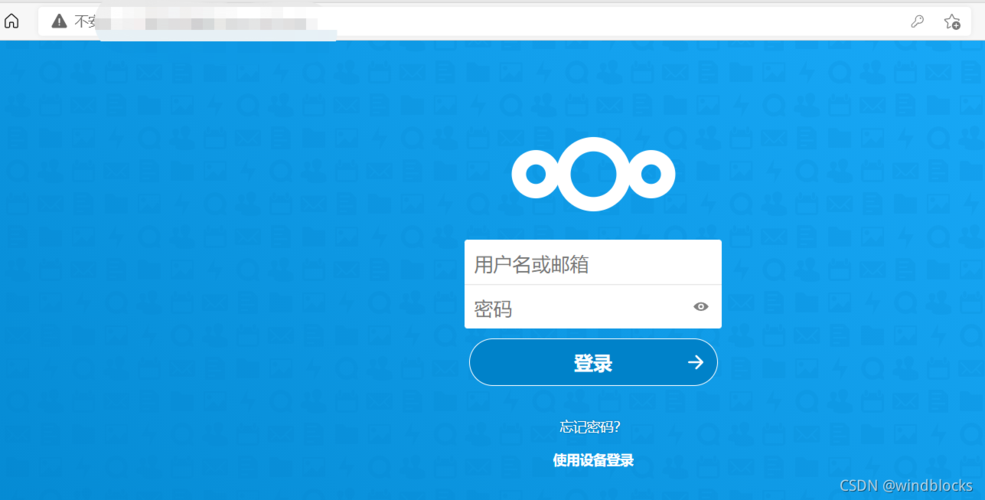Focus the 用户名或邮箱 username field
Image resolution: width=985 pixels, height=500 pixels.
click(x=593, y=263)
